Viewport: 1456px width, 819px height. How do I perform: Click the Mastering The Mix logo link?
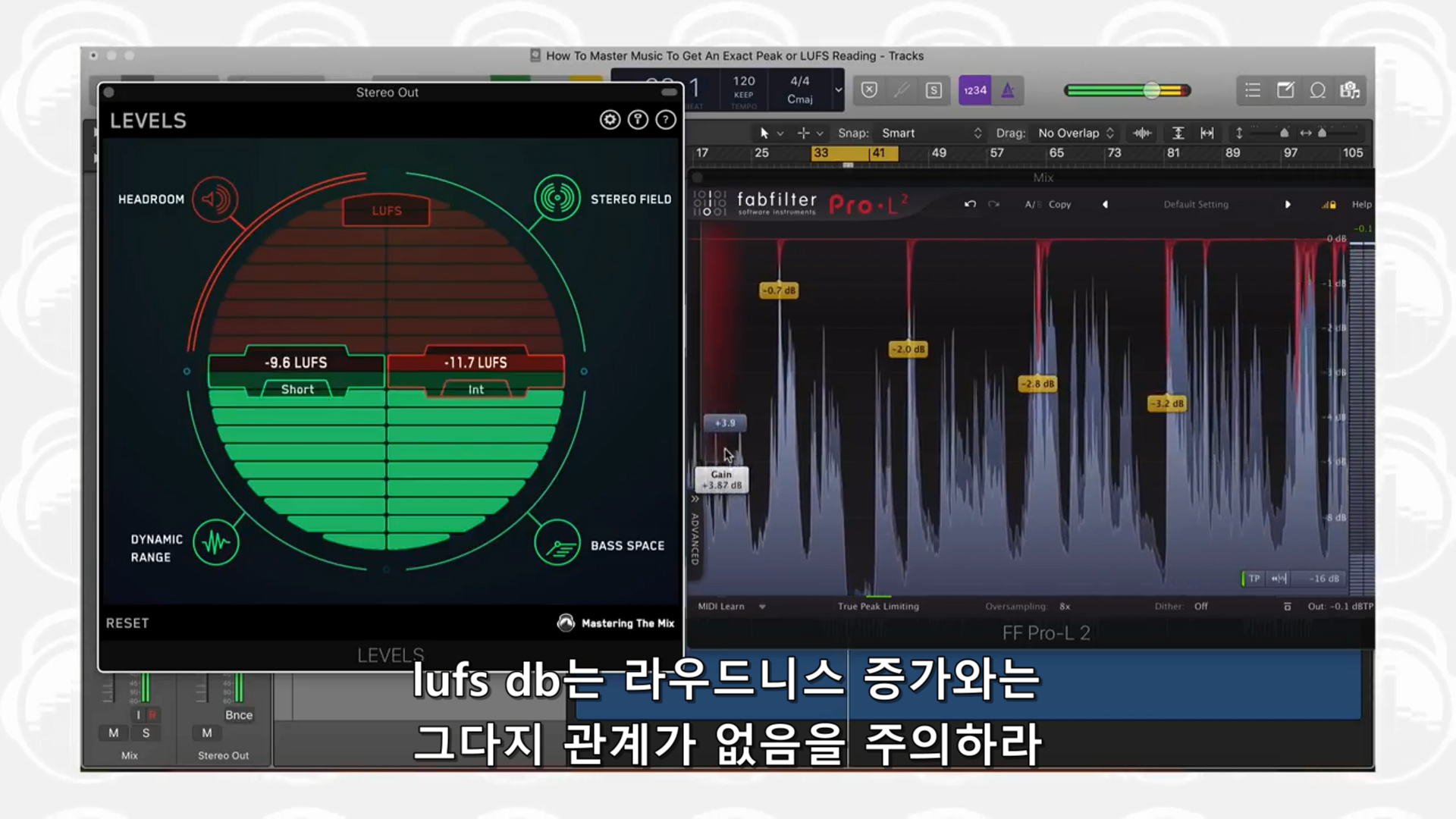click(616, 623)
